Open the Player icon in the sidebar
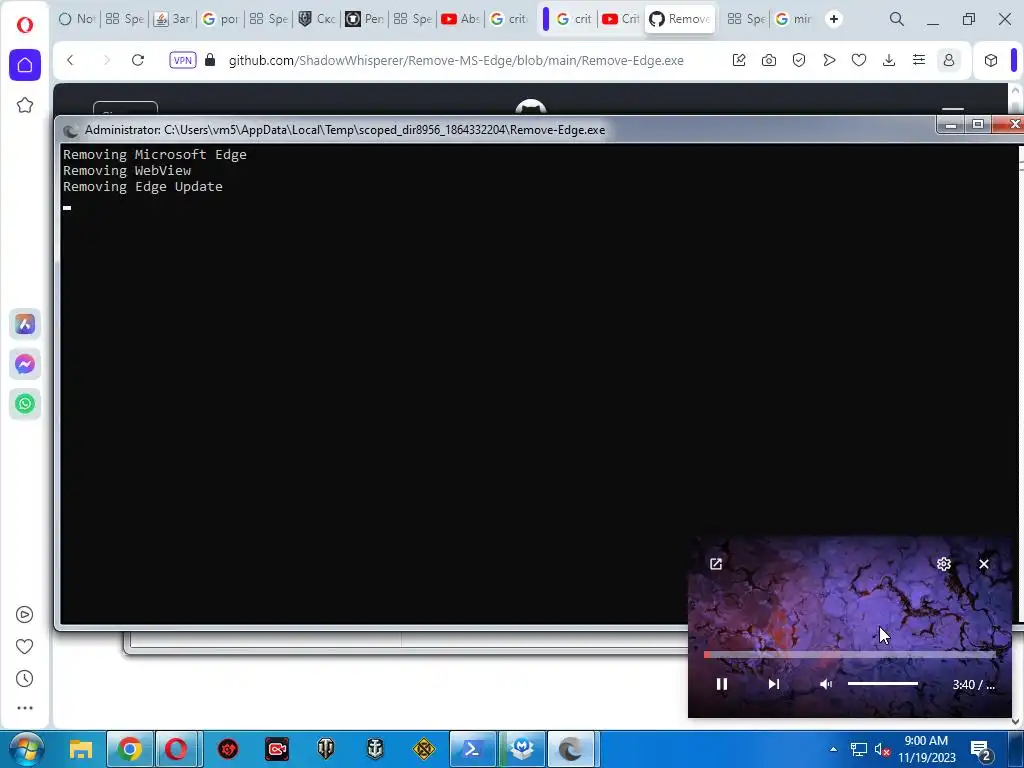The width and height of the screenshot is (1024, 768). 24,615
